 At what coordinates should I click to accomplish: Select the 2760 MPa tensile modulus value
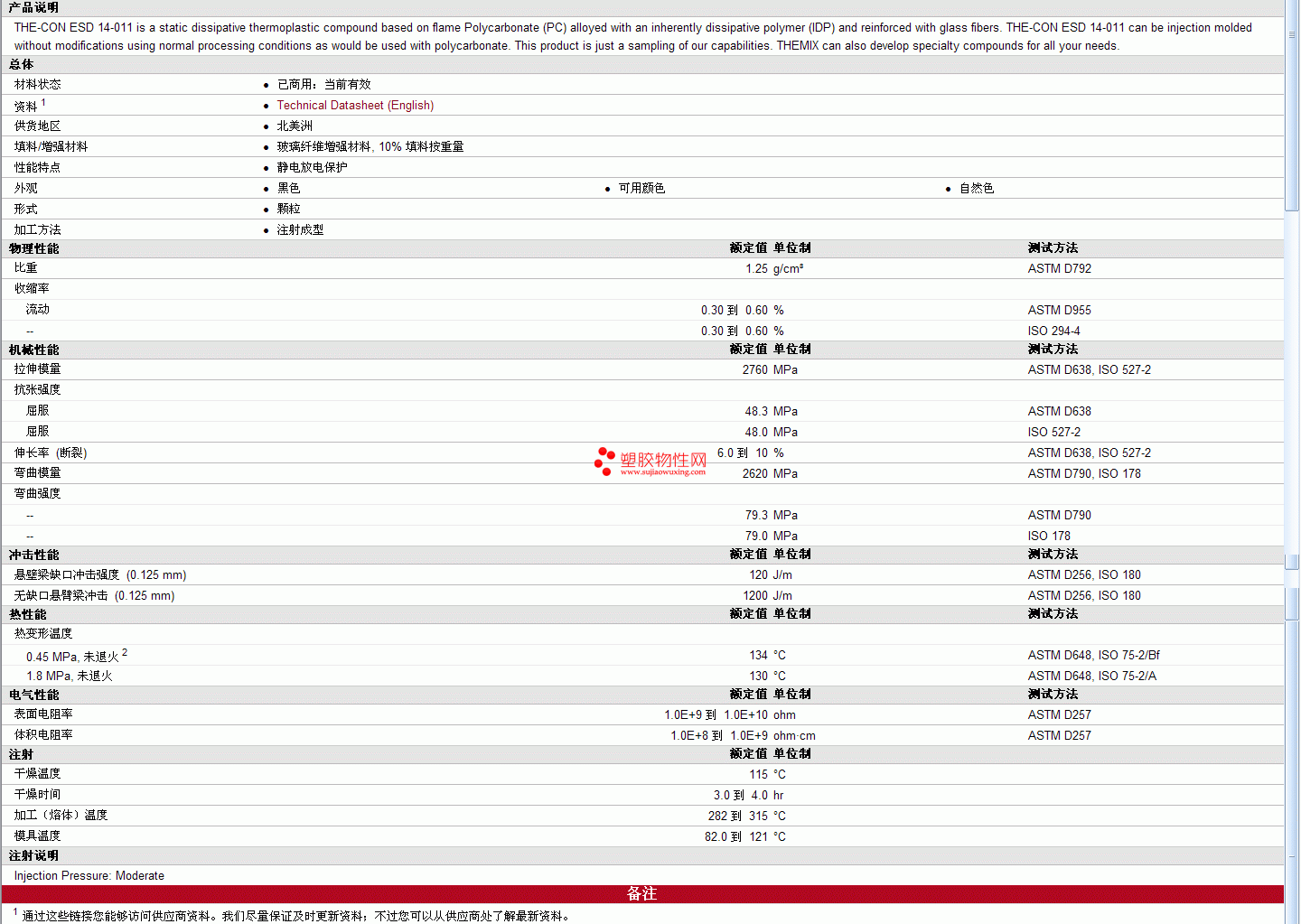pos(770,369)
